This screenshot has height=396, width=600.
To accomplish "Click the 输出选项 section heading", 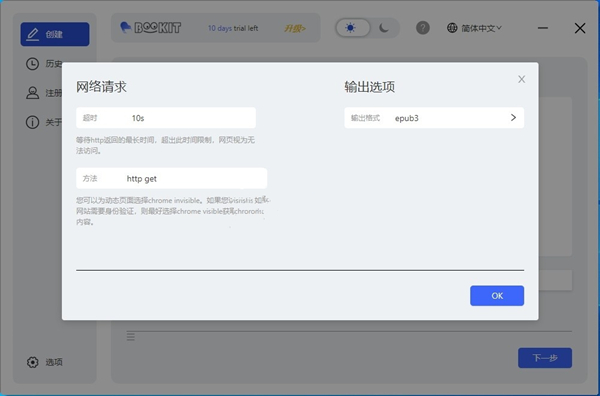I will point(369,87).
